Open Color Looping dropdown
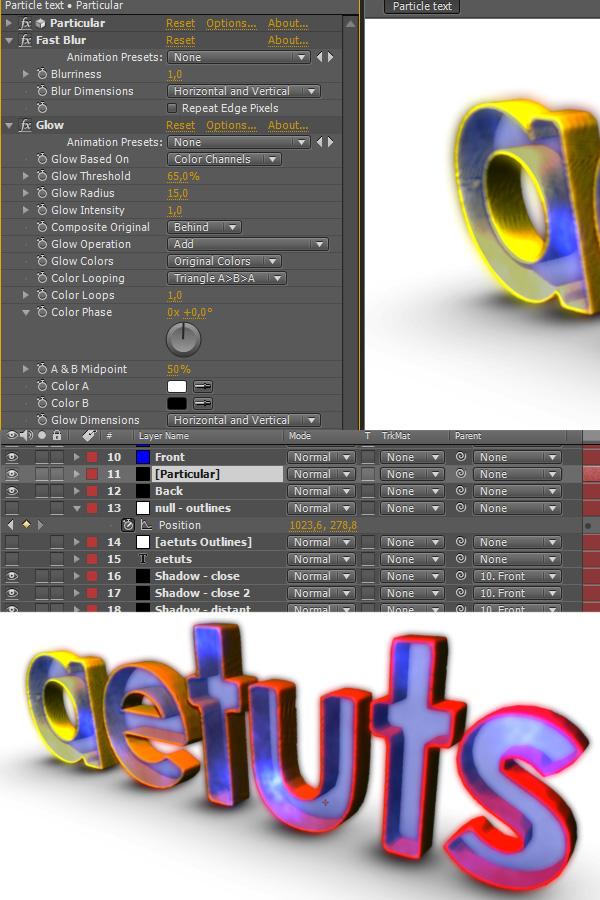Viewport: 600px width, 900px height. click(x=227, y=278)
